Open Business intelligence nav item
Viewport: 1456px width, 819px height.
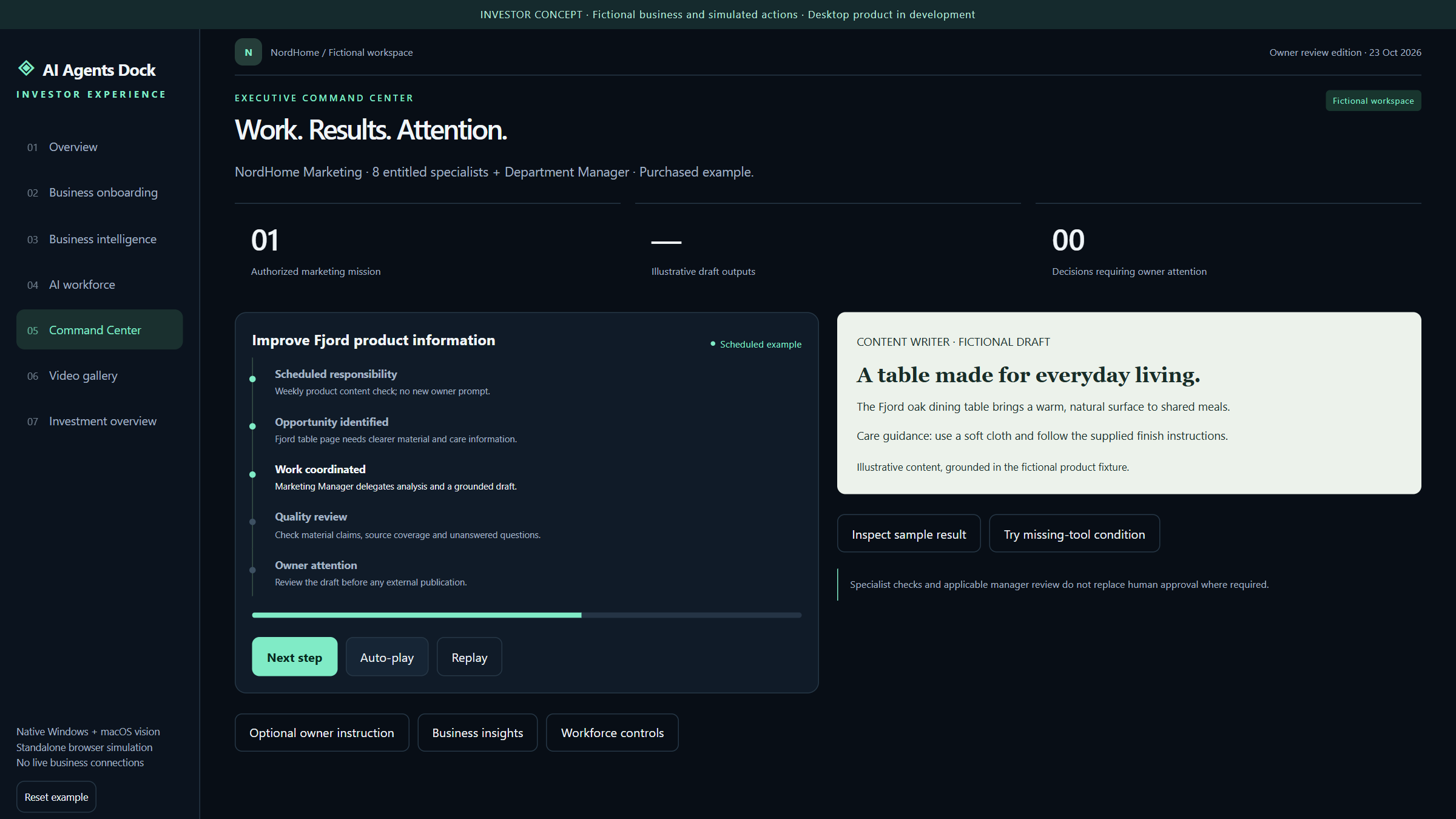99,239
